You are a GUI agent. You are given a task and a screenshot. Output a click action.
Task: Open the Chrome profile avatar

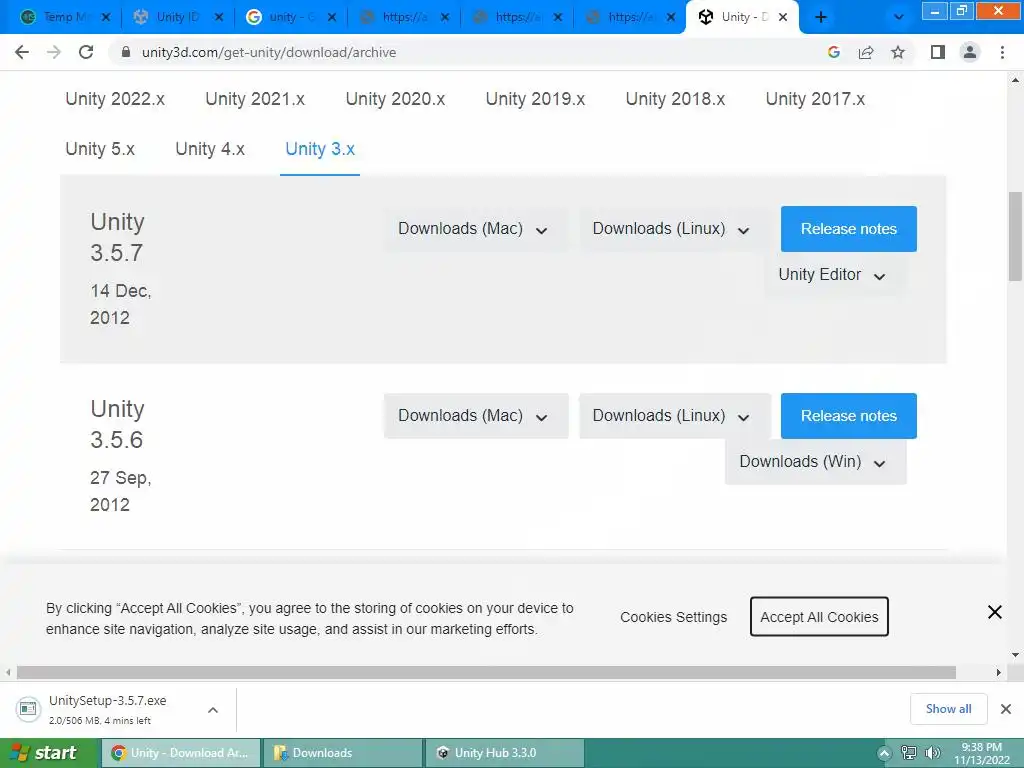point(970,52)
